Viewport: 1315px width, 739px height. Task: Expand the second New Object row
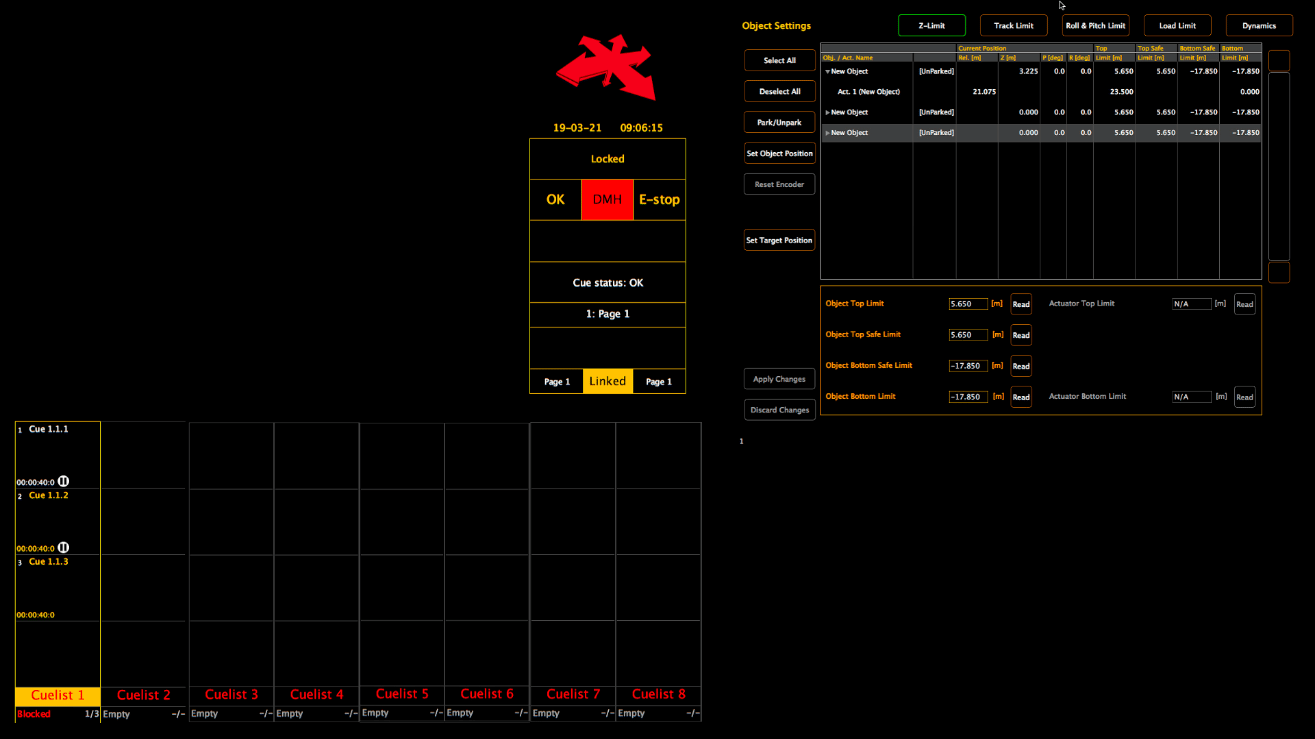point(827,112)
